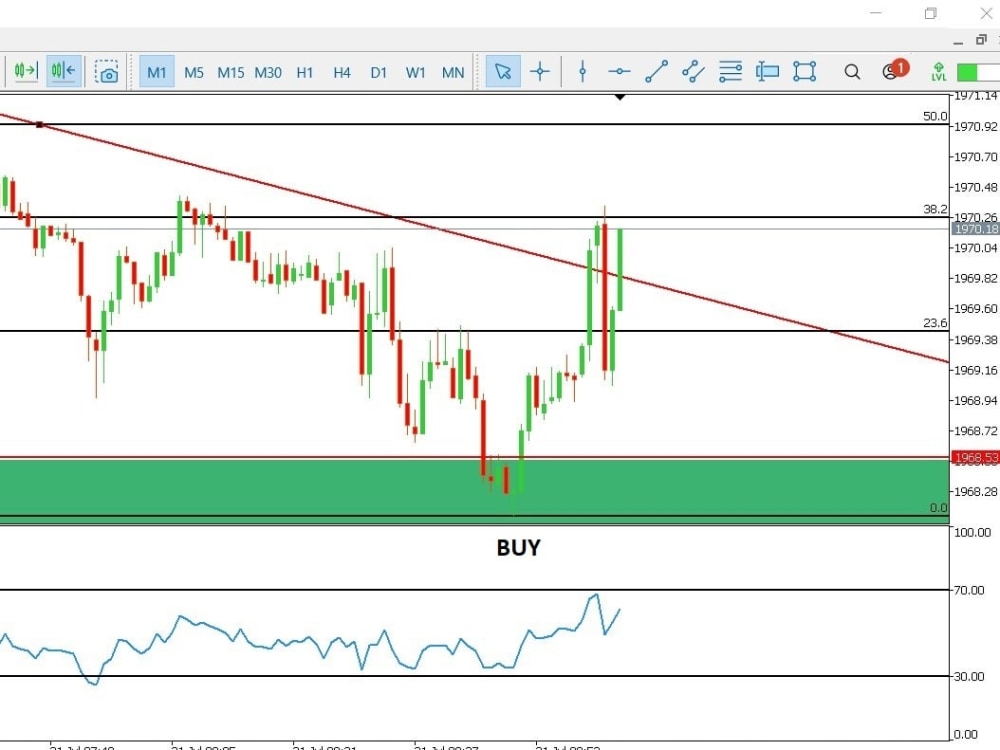Select the arrow cursor tool
Screen dimensions: 1000x750
pos(503,71)
